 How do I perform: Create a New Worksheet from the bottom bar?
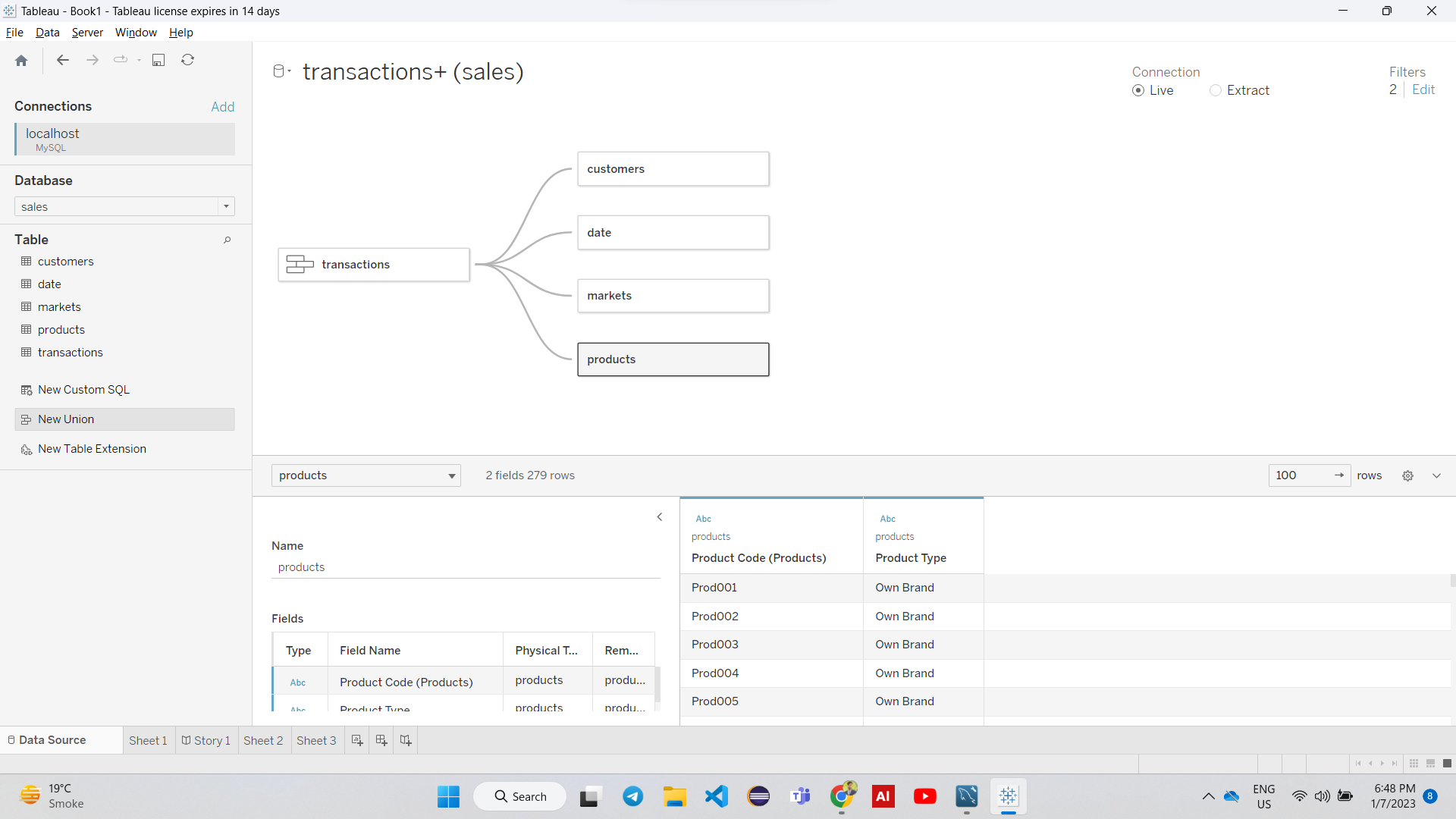(357, 740)
